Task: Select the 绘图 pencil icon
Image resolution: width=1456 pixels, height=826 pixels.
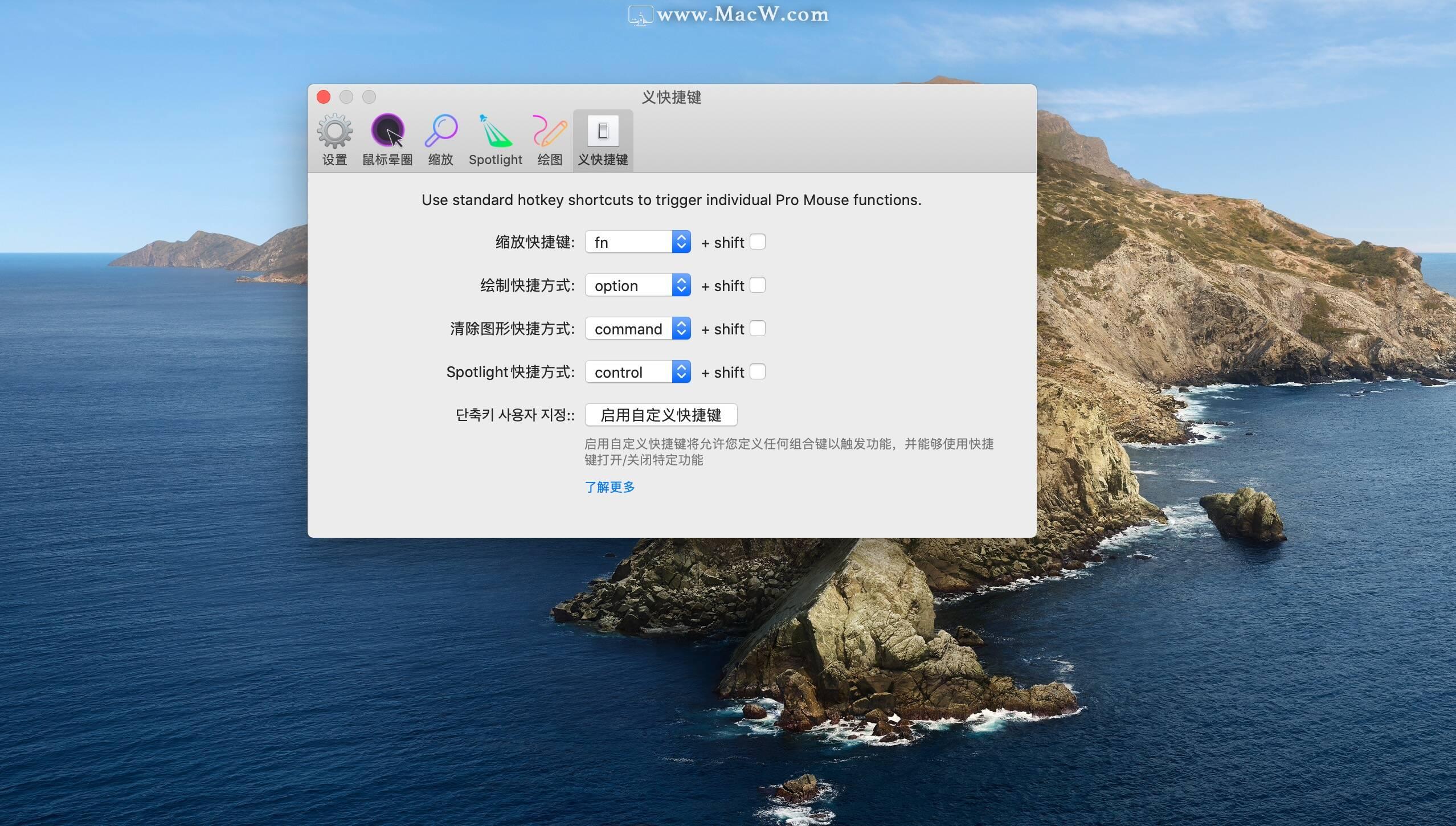Action: pyautogui.click(x=549, y=131)
